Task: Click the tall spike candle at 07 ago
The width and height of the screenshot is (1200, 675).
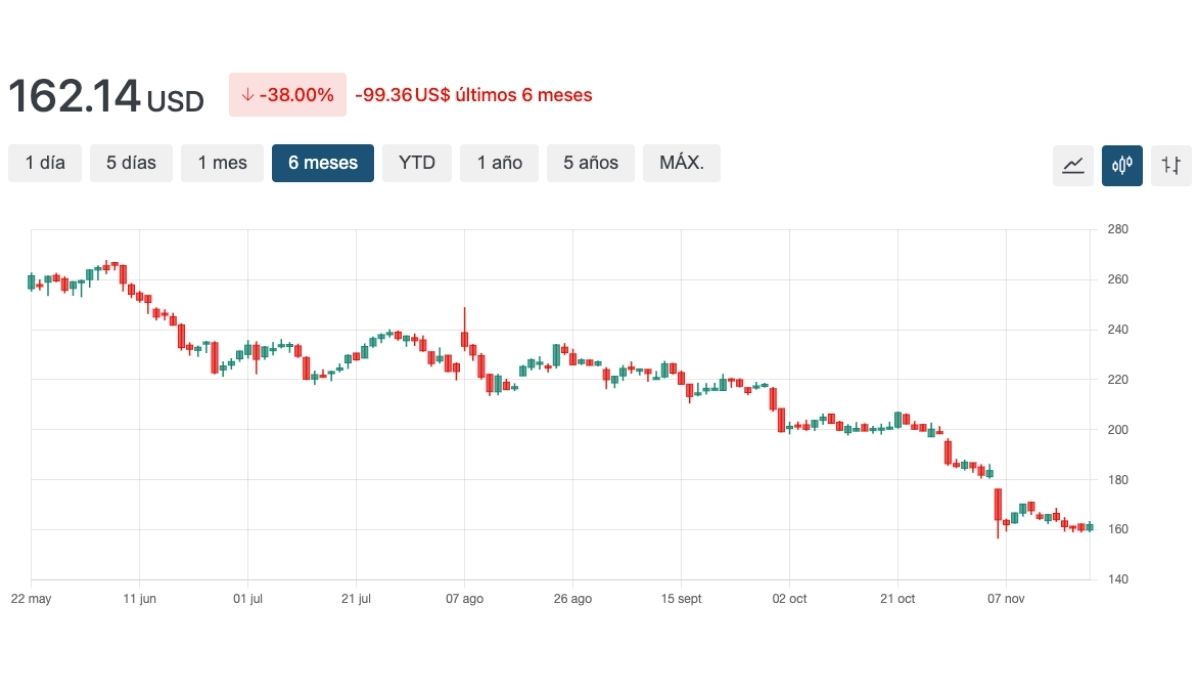Action: (464, 335)
